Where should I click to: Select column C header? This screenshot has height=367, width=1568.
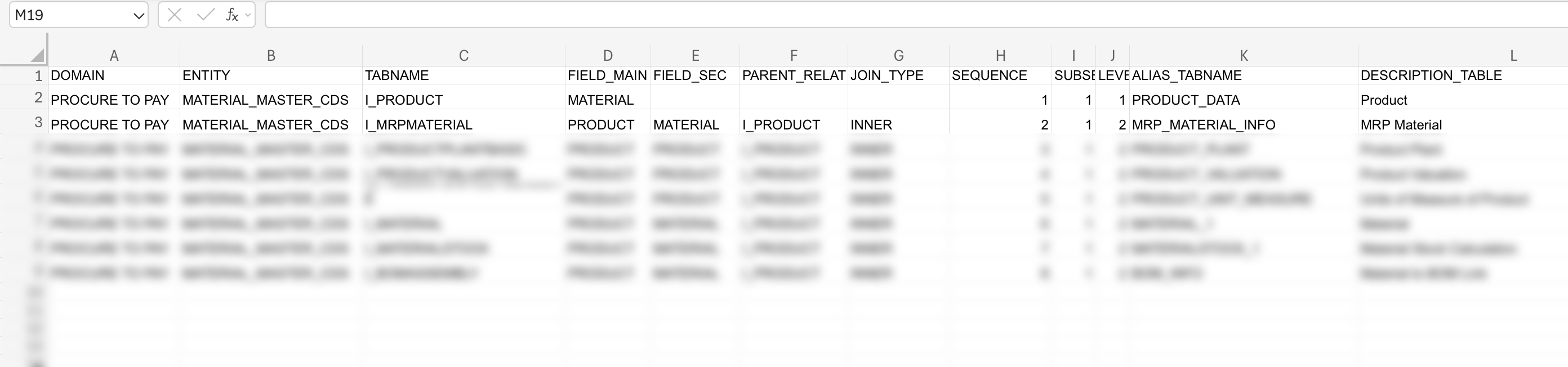463,56
